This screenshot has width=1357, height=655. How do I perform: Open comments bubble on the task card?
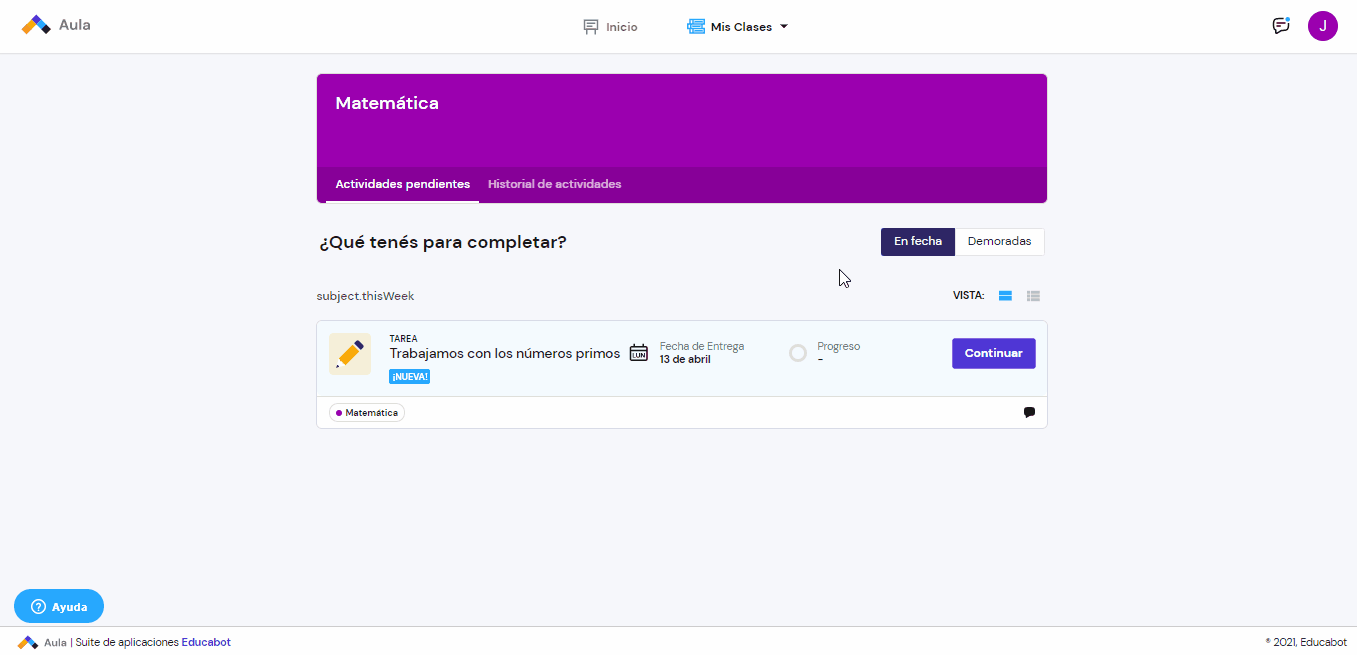pyautogui.click(x=1029, y=412)
